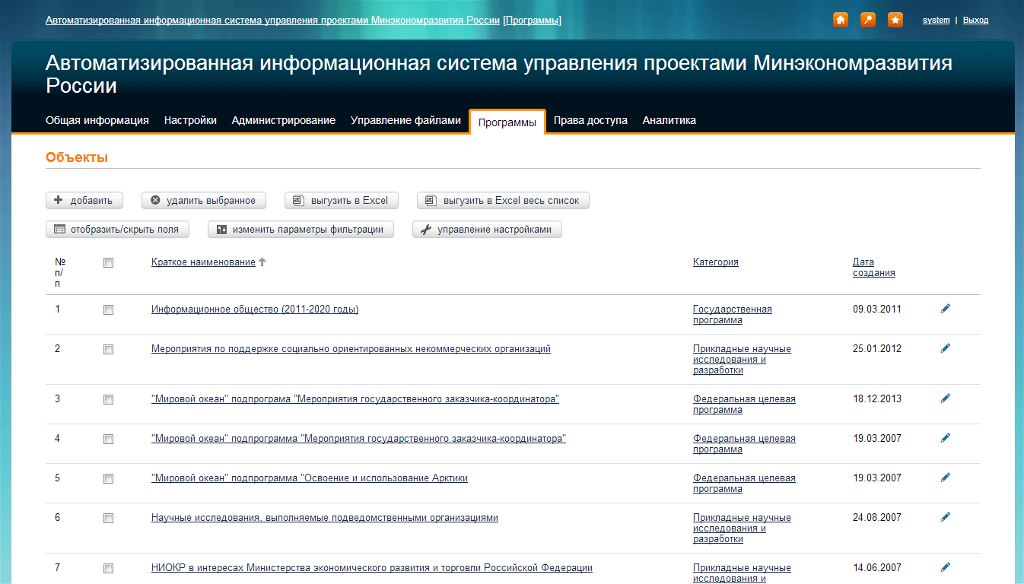This screenshot has width=1024, height=584.
Task: Switch to the Администрирование tab
Action: 283,120
